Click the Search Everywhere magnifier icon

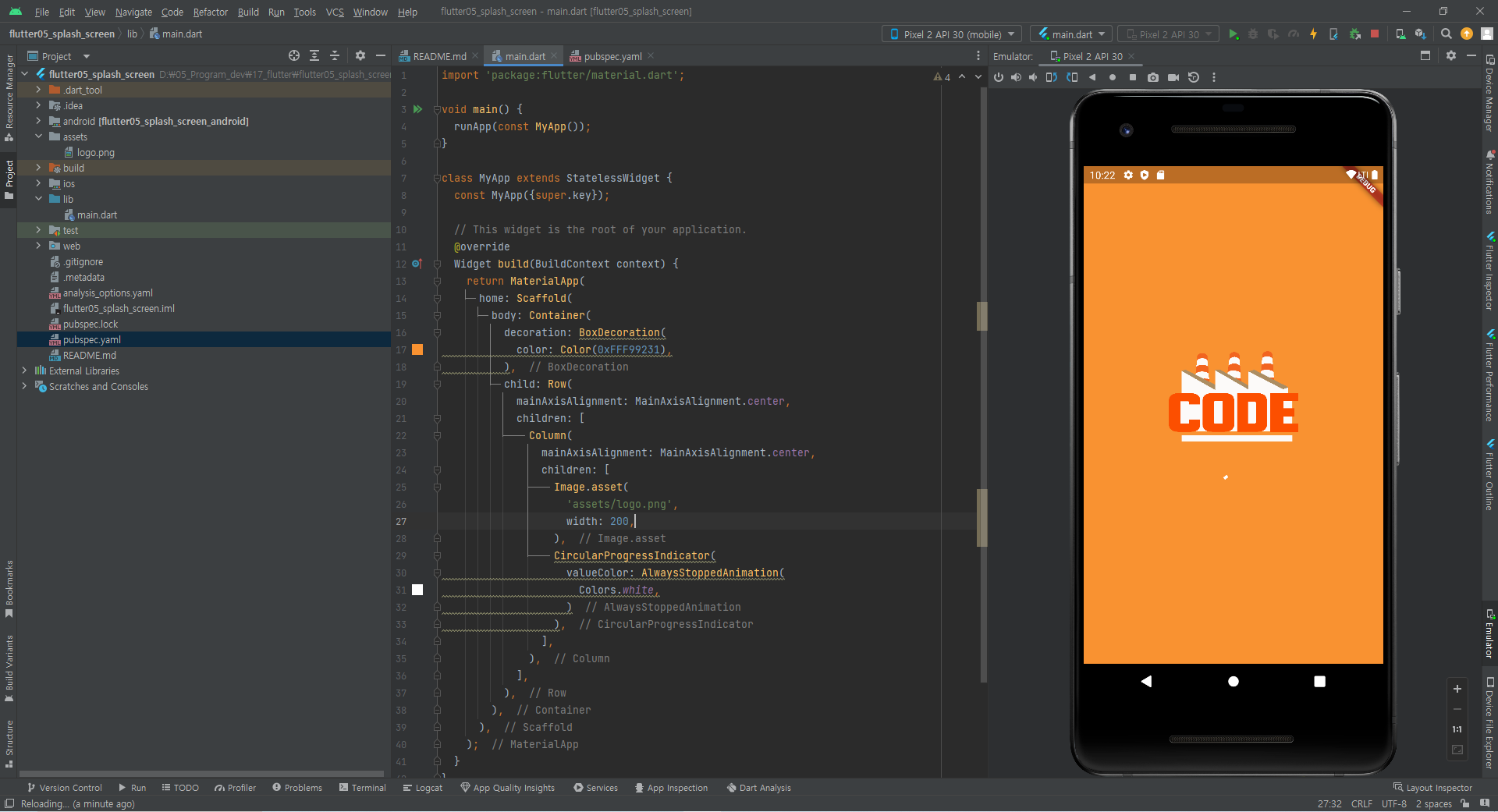pos(1447,34)
